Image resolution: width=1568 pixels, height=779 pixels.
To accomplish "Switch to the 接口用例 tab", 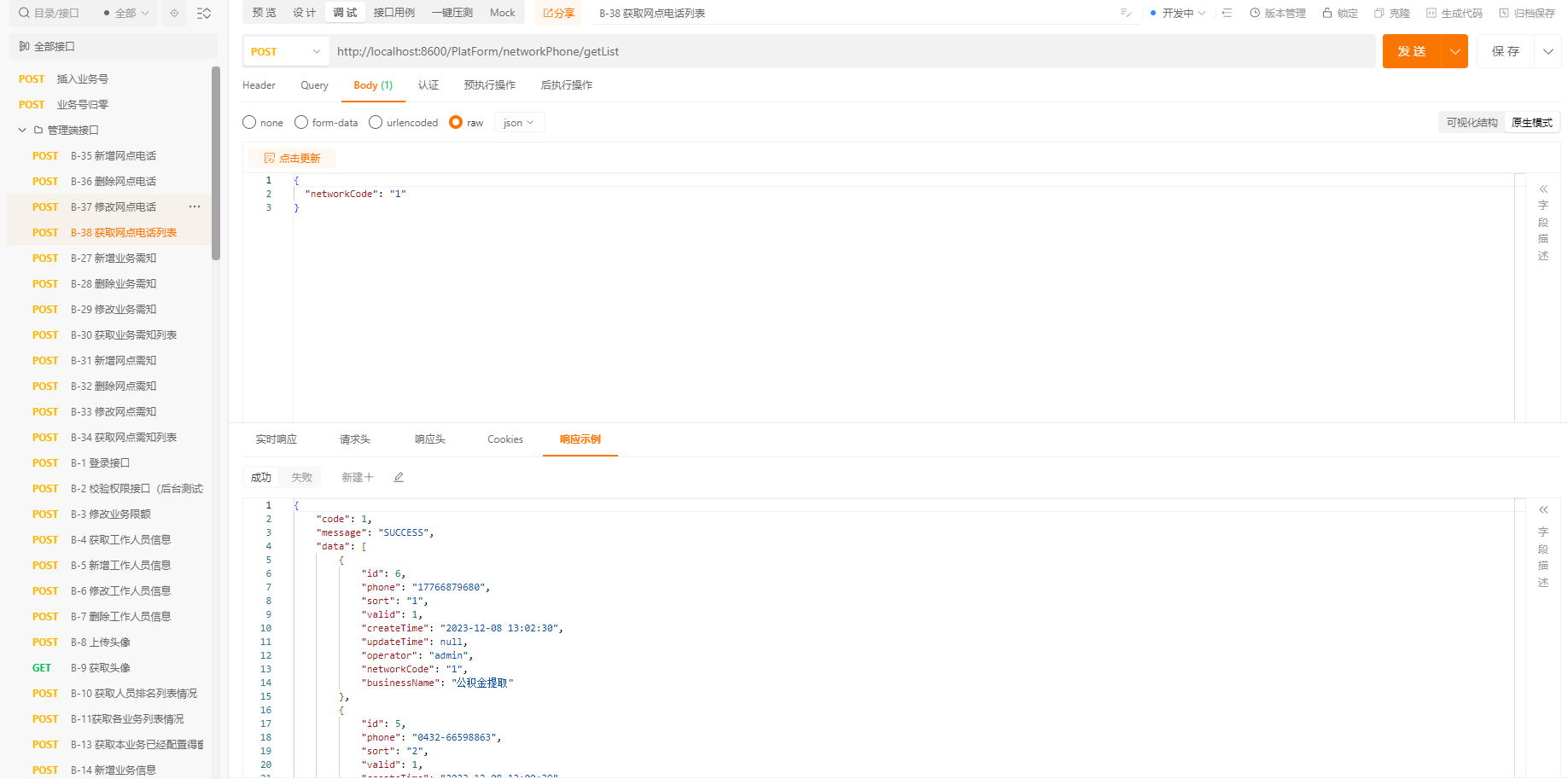I will [x=394, y=12].
